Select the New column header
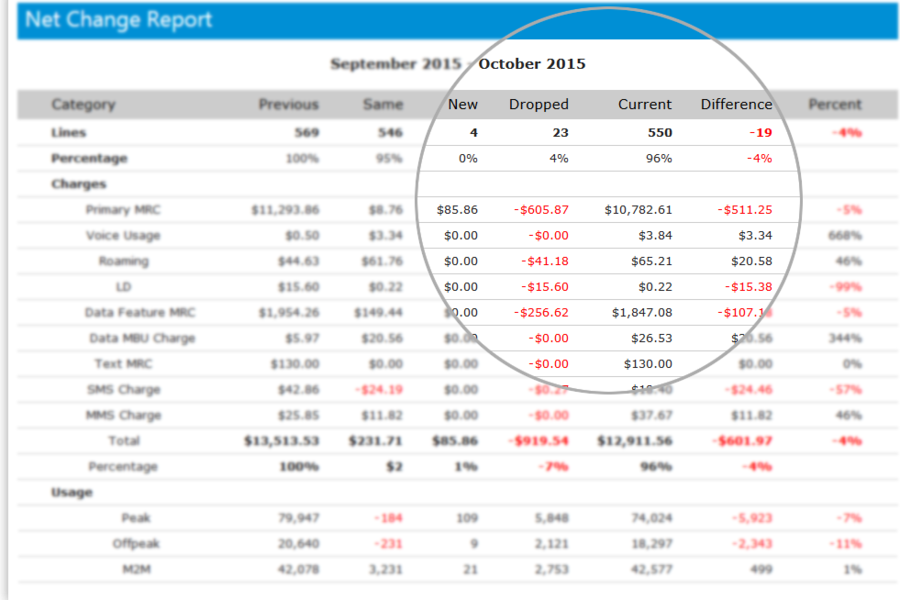This screenshot has width=900, height=600. point(463,104)
